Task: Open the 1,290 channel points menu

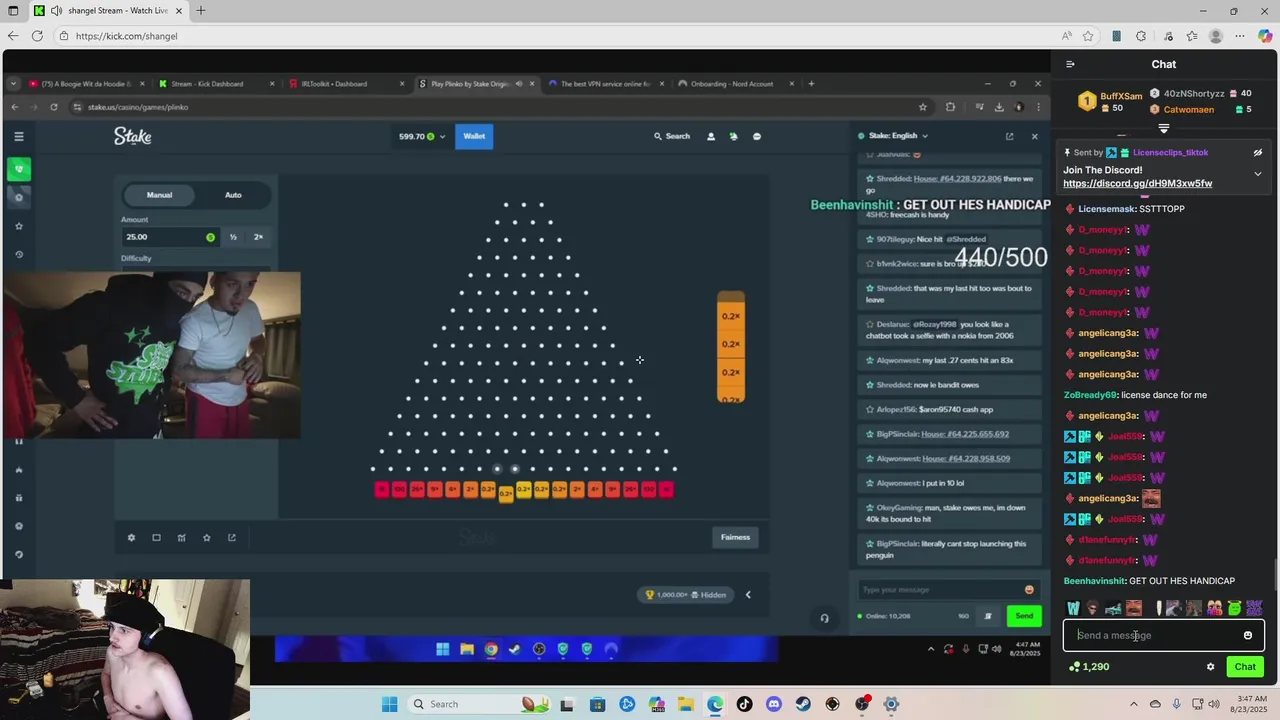Action: [1089, 667]
